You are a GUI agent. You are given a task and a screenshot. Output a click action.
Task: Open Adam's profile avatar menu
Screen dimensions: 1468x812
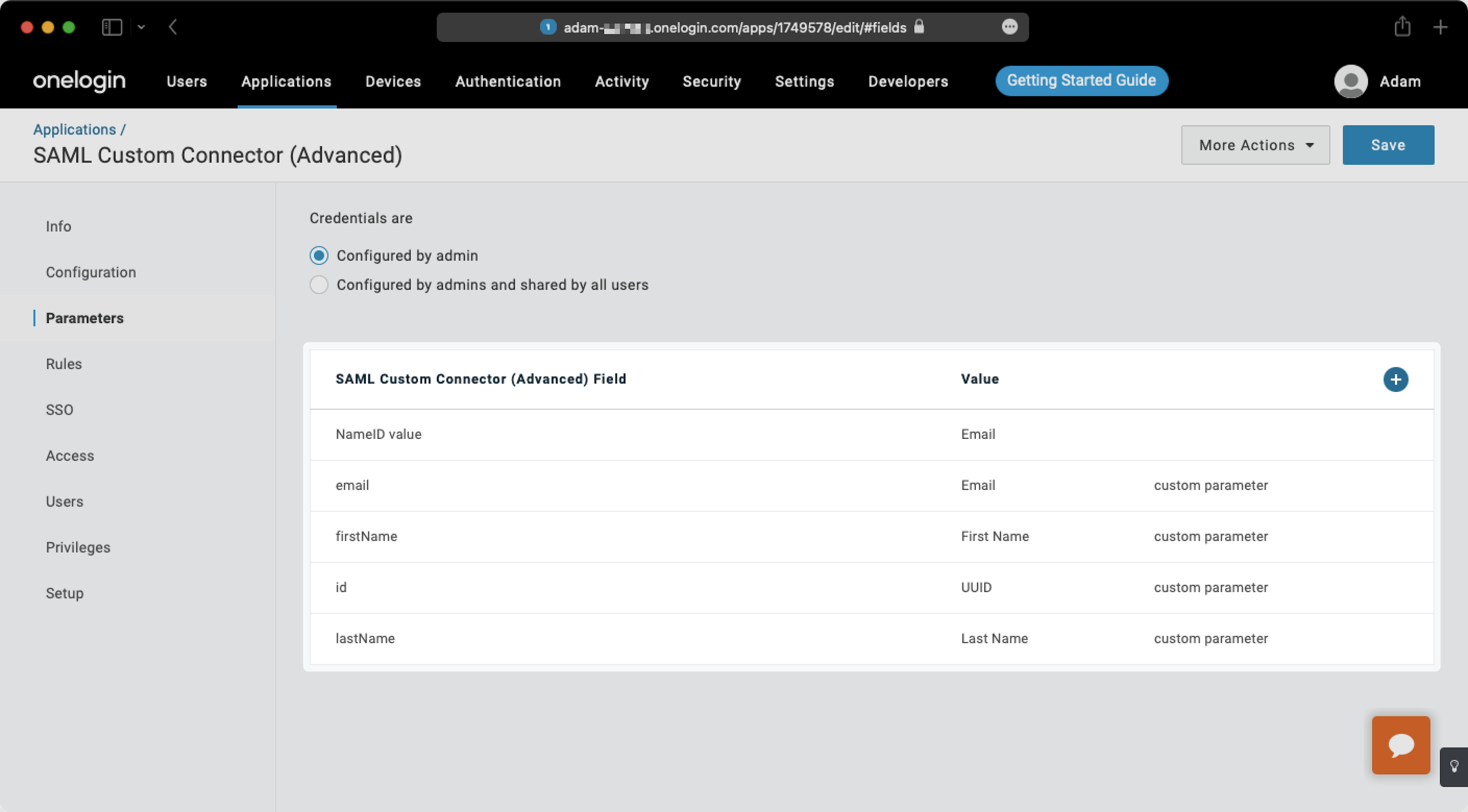point(1351,81)
